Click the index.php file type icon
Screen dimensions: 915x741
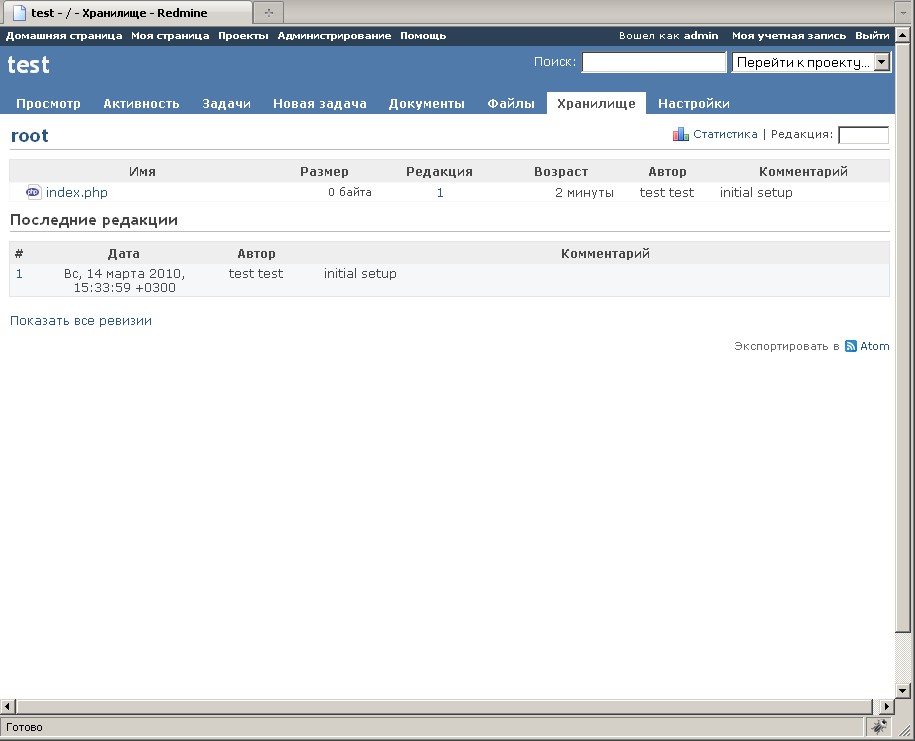33,192
